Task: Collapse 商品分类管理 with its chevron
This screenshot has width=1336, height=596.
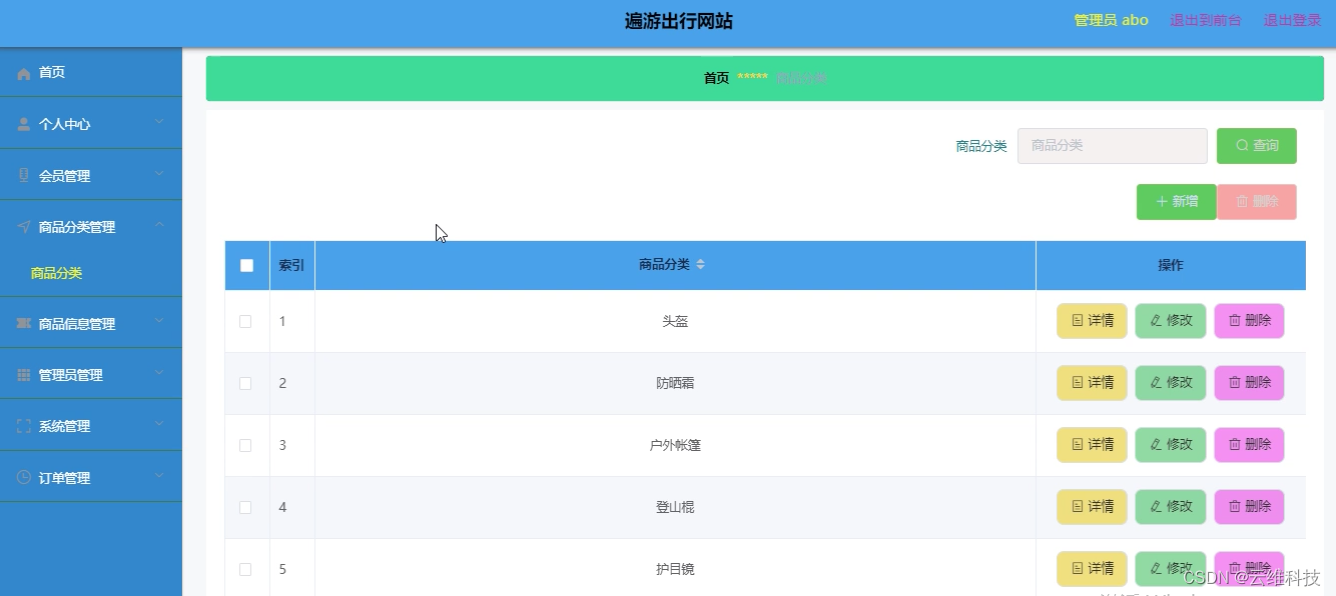Action: point(160,226)
